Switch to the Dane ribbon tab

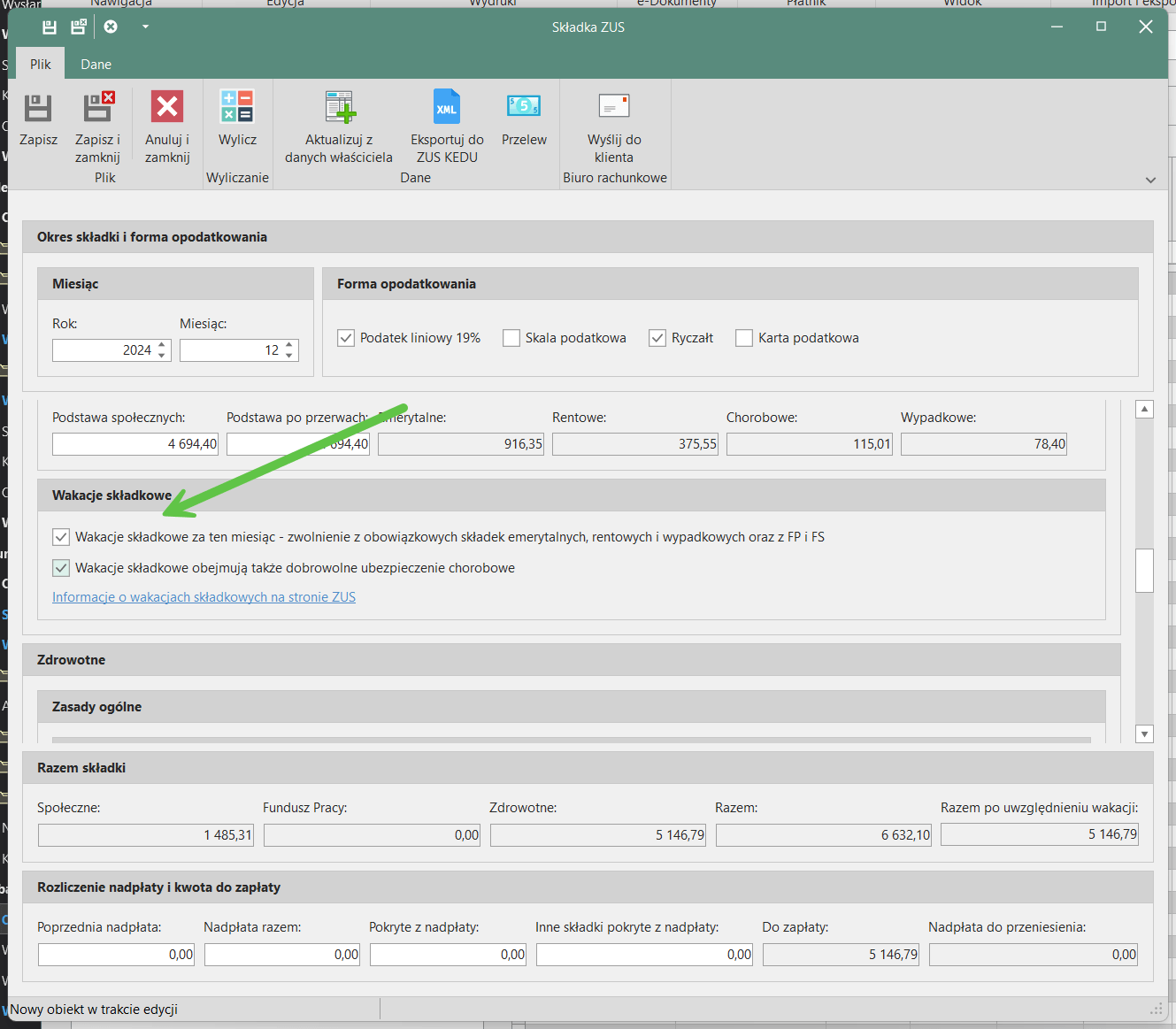(x=96, y=65)
